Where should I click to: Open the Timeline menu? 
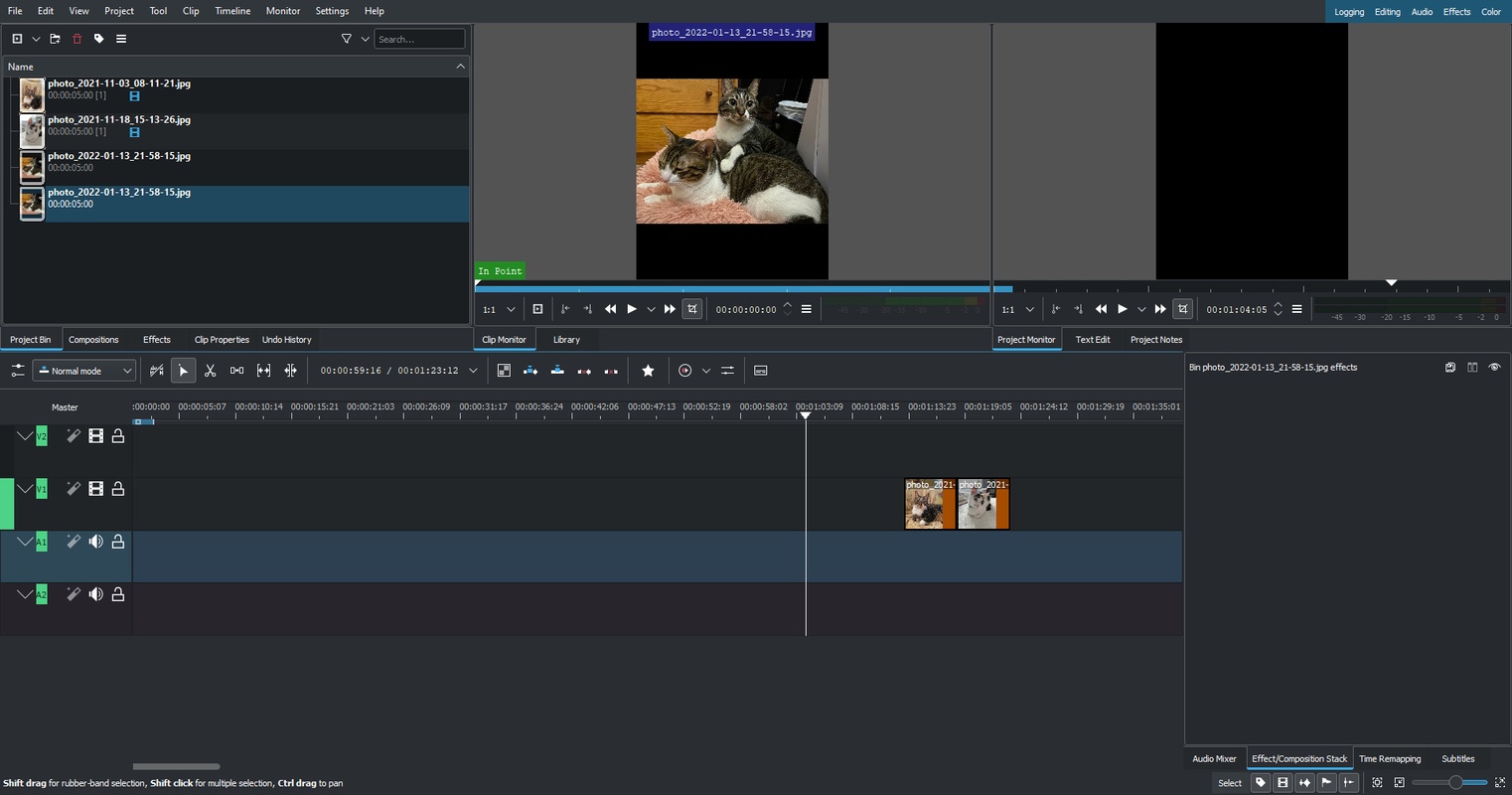(x=232, y=11)
